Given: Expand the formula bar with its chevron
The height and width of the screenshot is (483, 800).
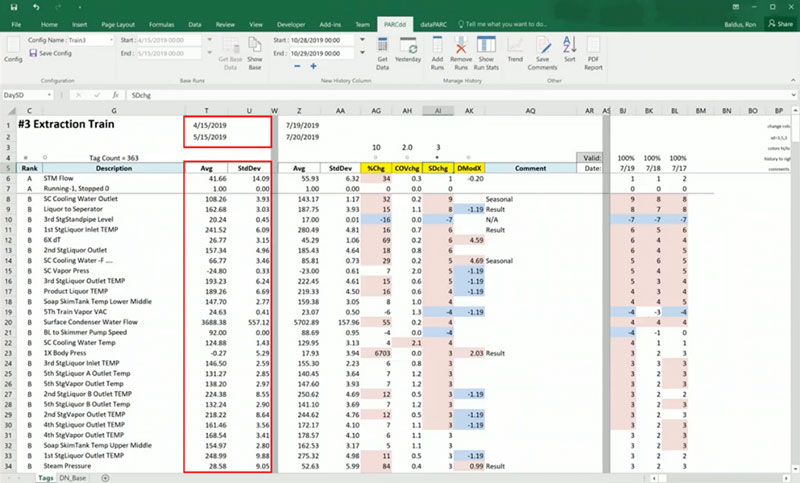Looking at the screenshot, I should point(793,95).
